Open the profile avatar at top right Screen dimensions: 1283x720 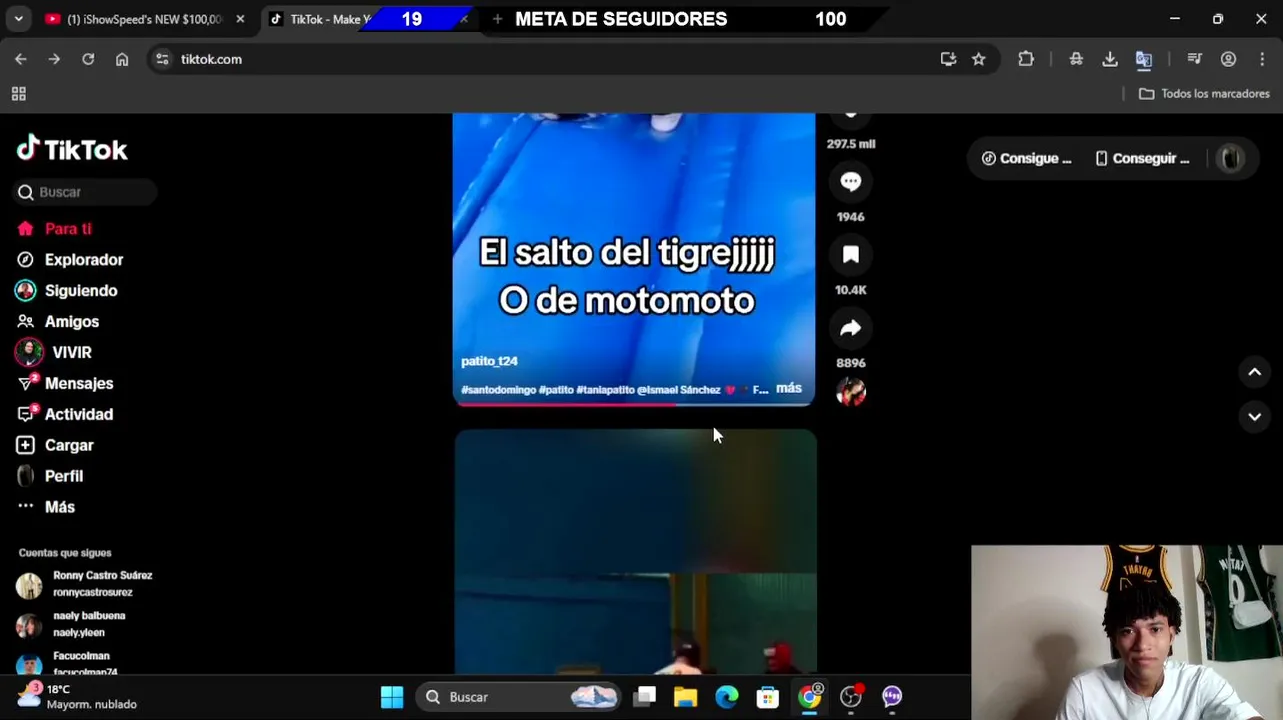coord(1231,158)
